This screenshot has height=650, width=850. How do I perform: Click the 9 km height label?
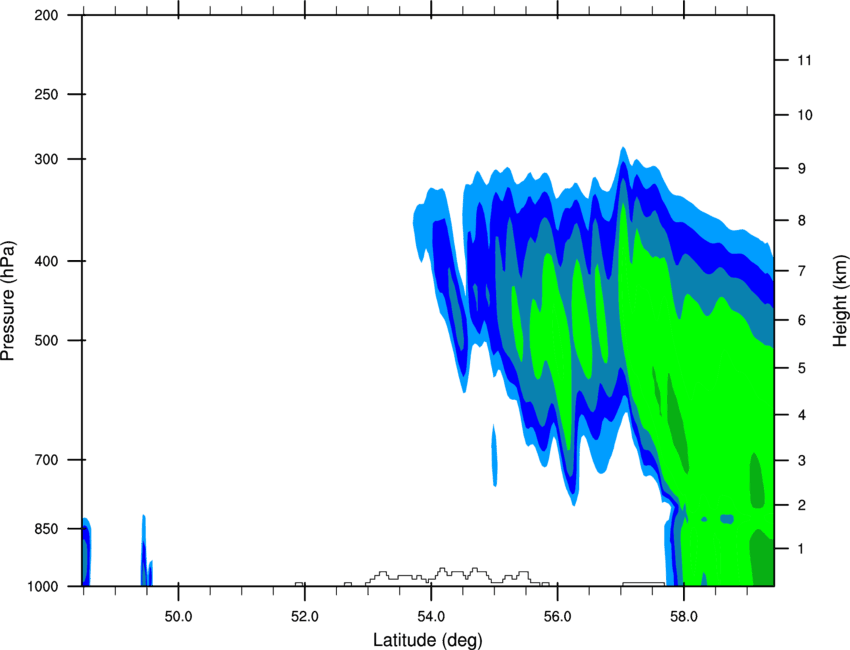click(x=802, y=169)
